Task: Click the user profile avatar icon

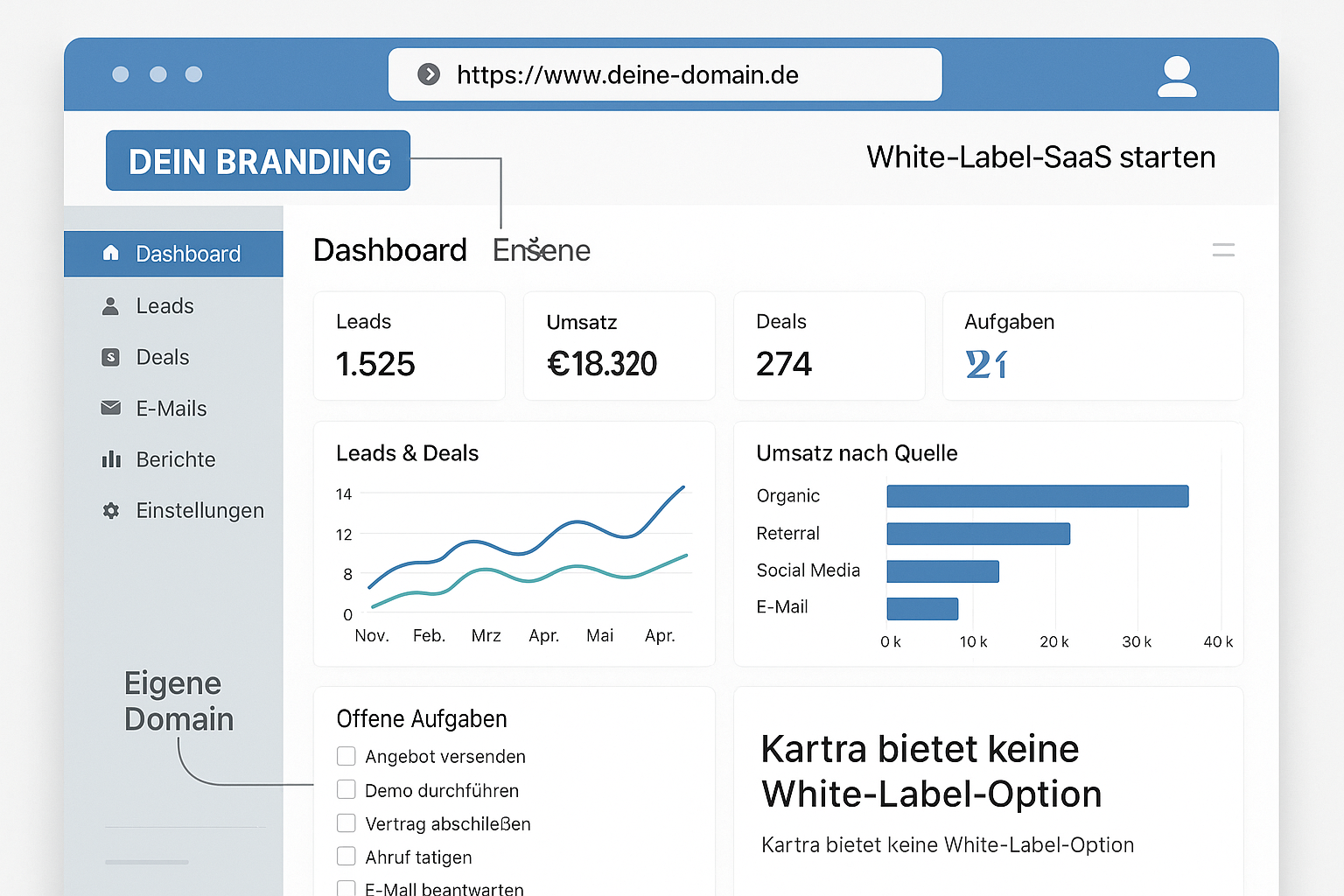Action: [1177, 76]
